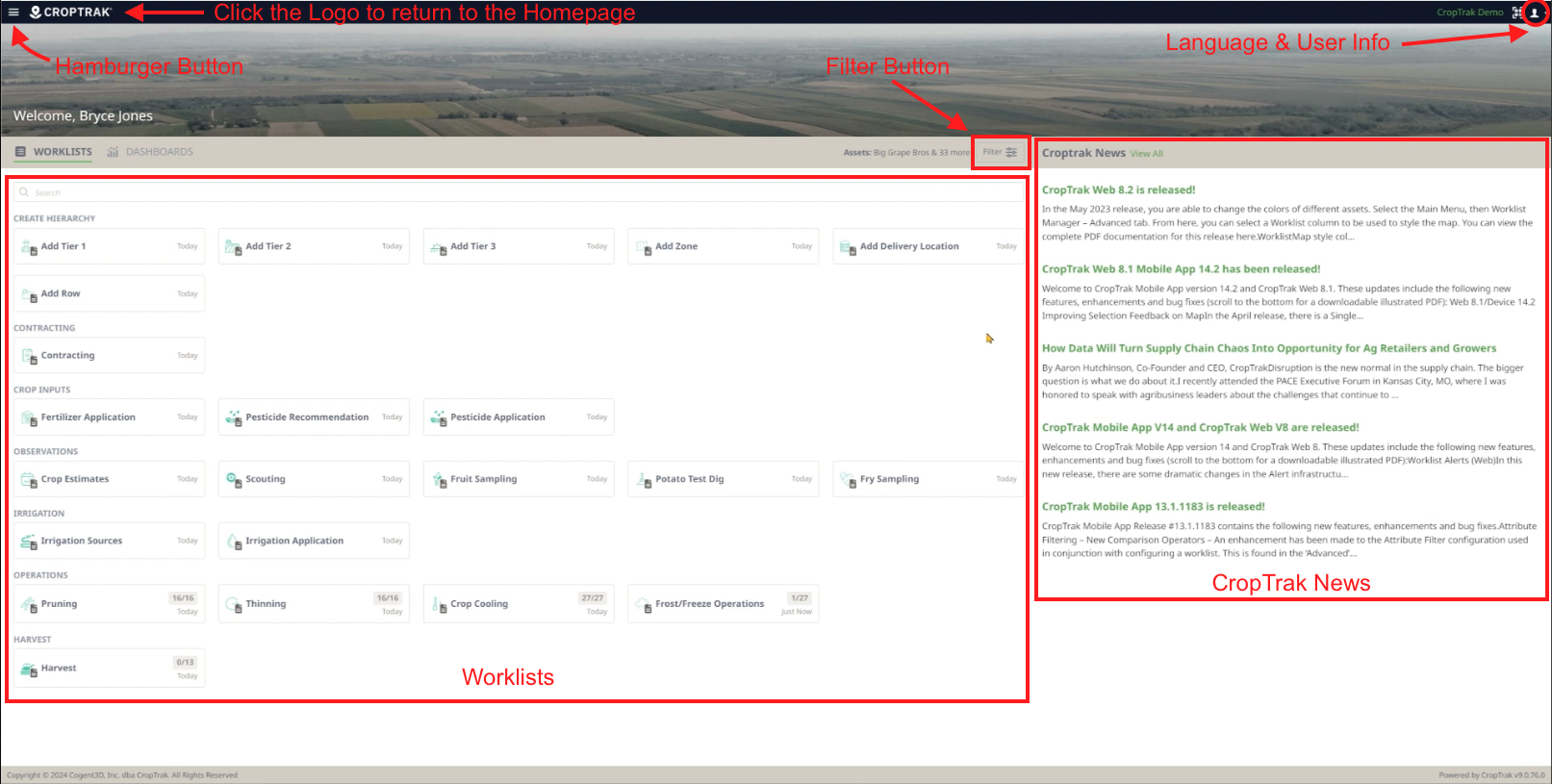Open the Web 8.1 Mobile App 14.2 article
Viewport: 1552px width, 784px height.
[x=1181, y=269]
